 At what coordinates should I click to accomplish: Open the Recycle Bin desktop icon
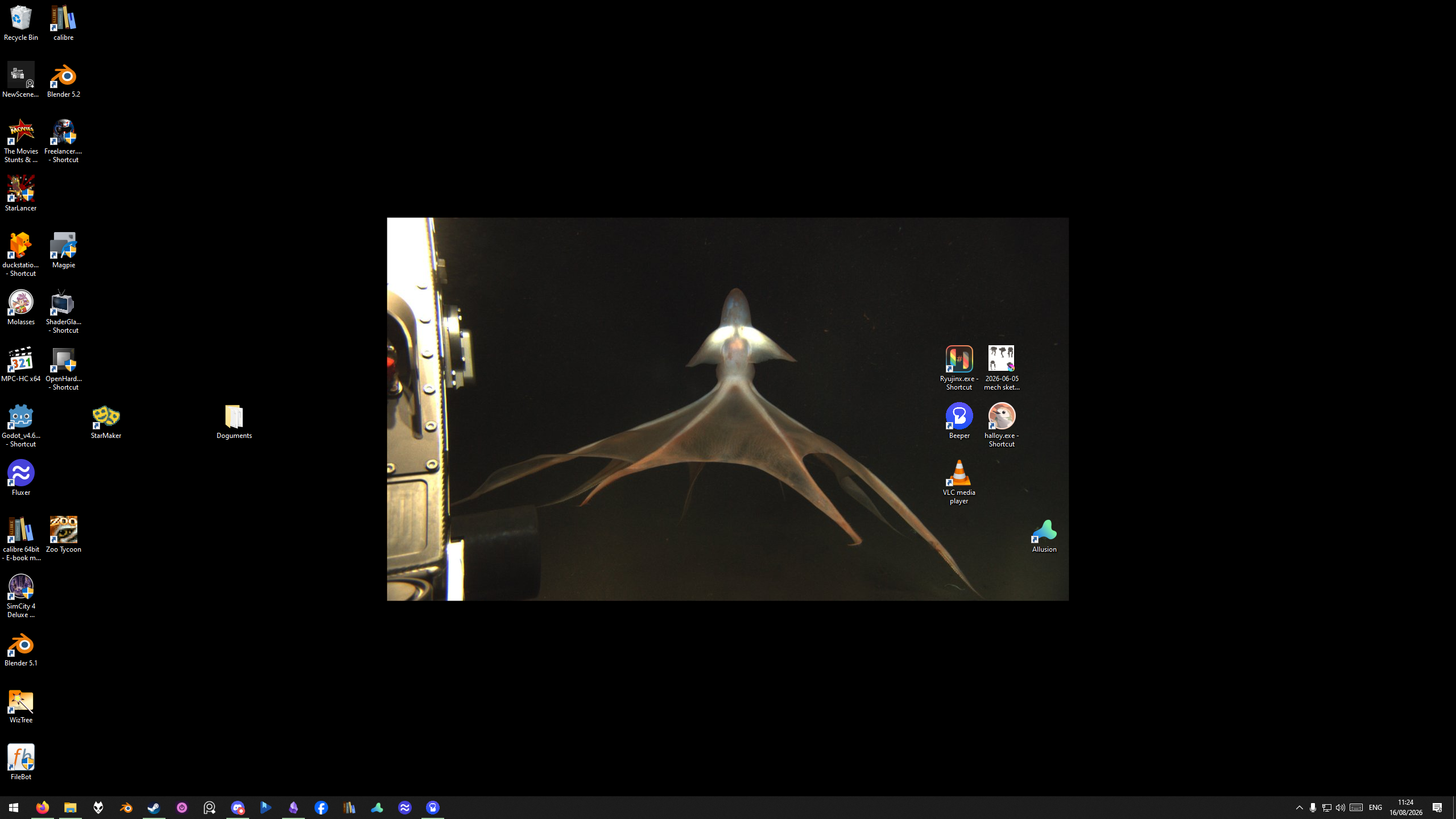21,23
